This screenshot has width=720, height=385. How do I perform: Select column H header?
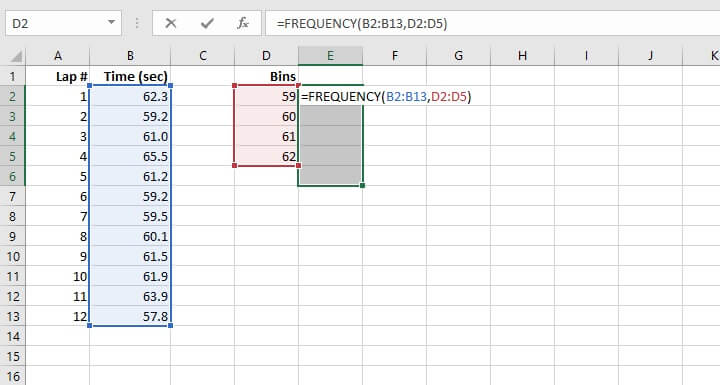click(x=522, y=56)
